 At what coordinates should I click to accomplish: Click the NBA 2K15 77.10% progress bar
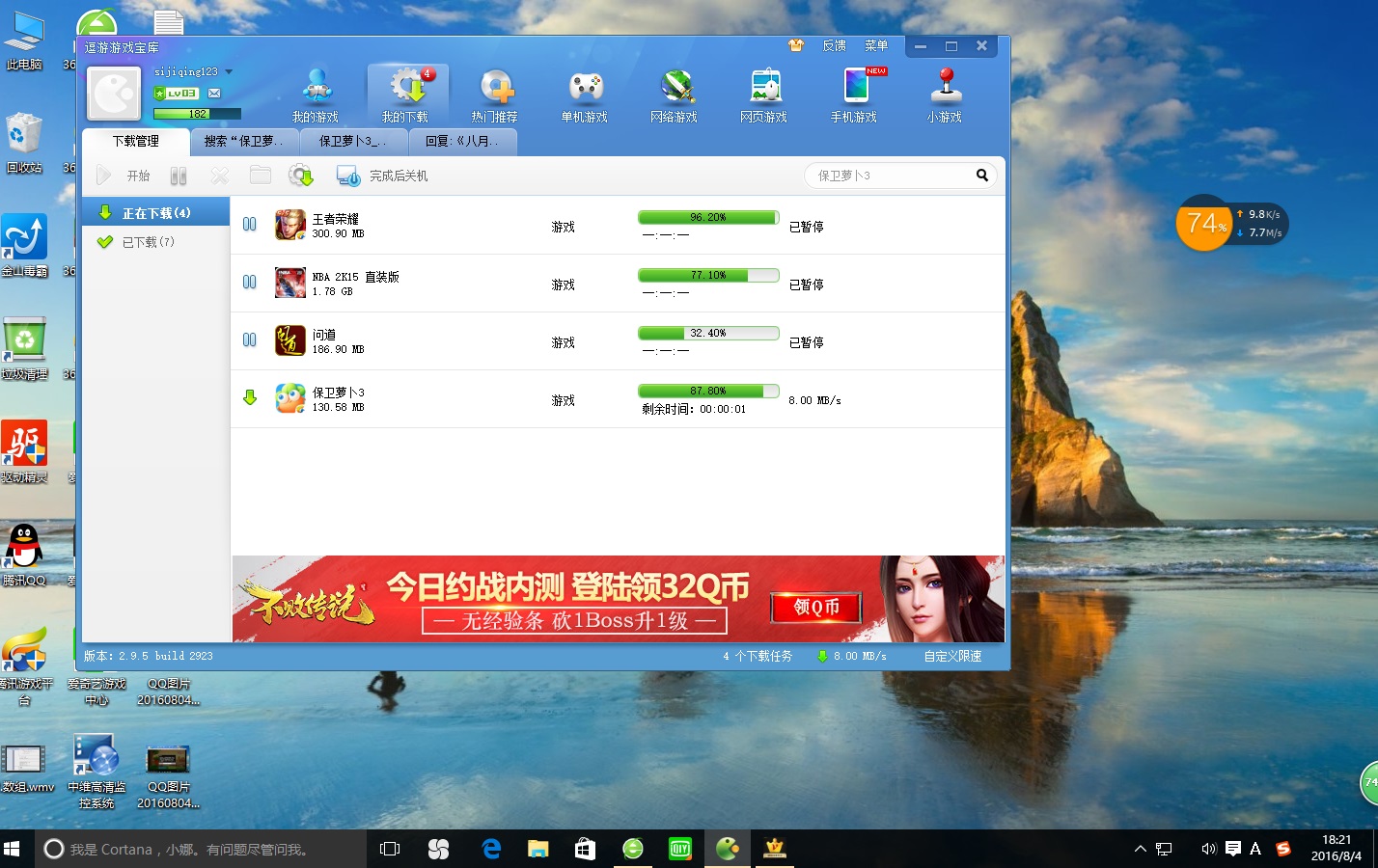(x=708, y=275)
